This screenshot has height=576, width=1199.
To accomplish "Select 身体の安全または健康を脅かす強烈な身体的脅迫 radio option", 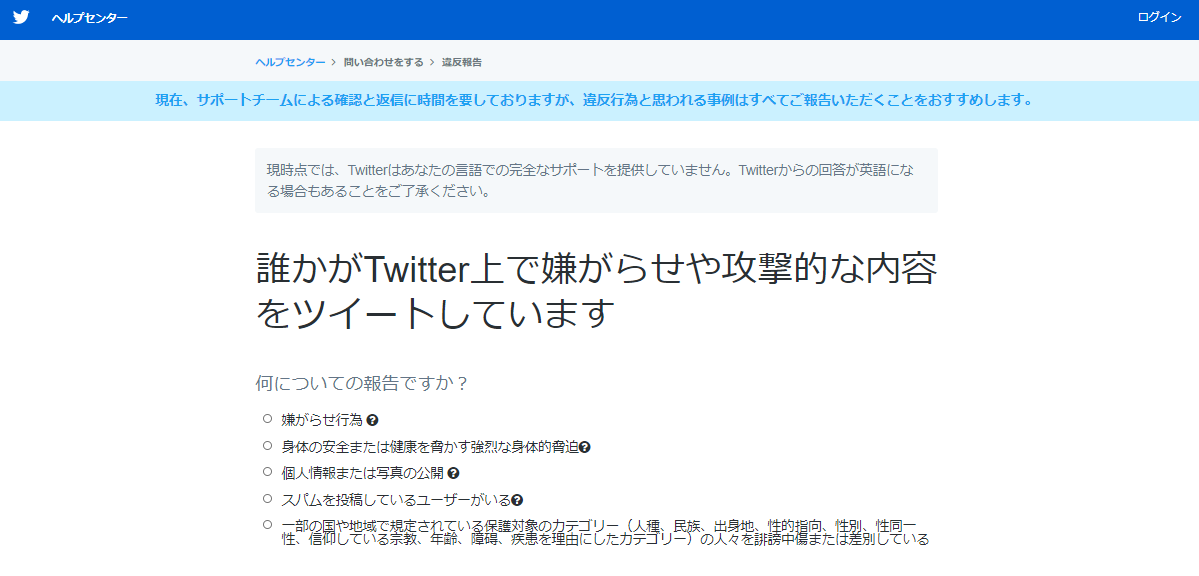I will [x=267, y=445].
